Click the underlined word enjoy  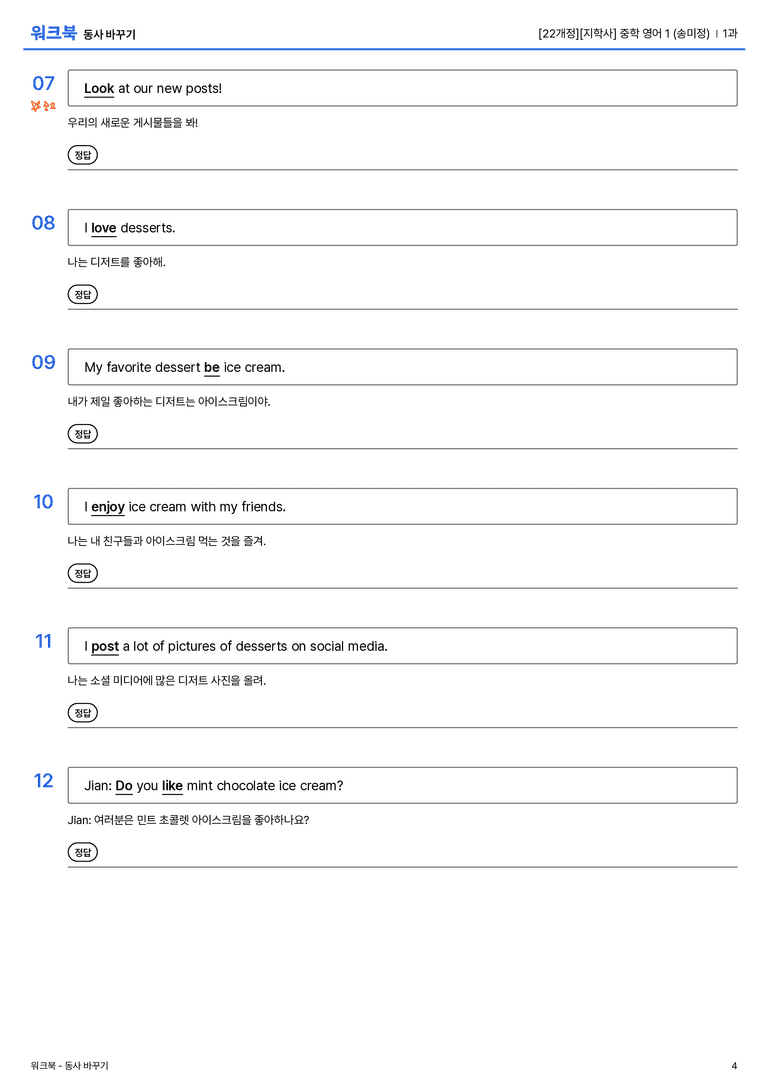tap(108, 507)
